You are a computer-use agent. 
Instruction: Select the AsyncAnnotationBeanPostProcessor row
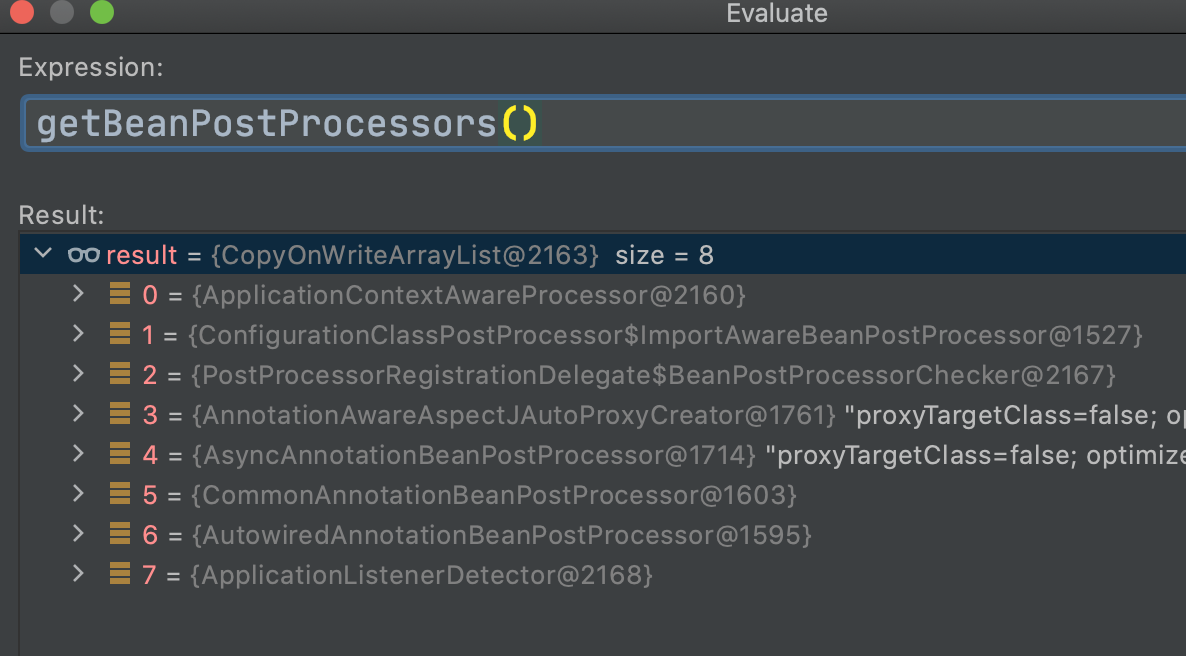coord(603,455)
